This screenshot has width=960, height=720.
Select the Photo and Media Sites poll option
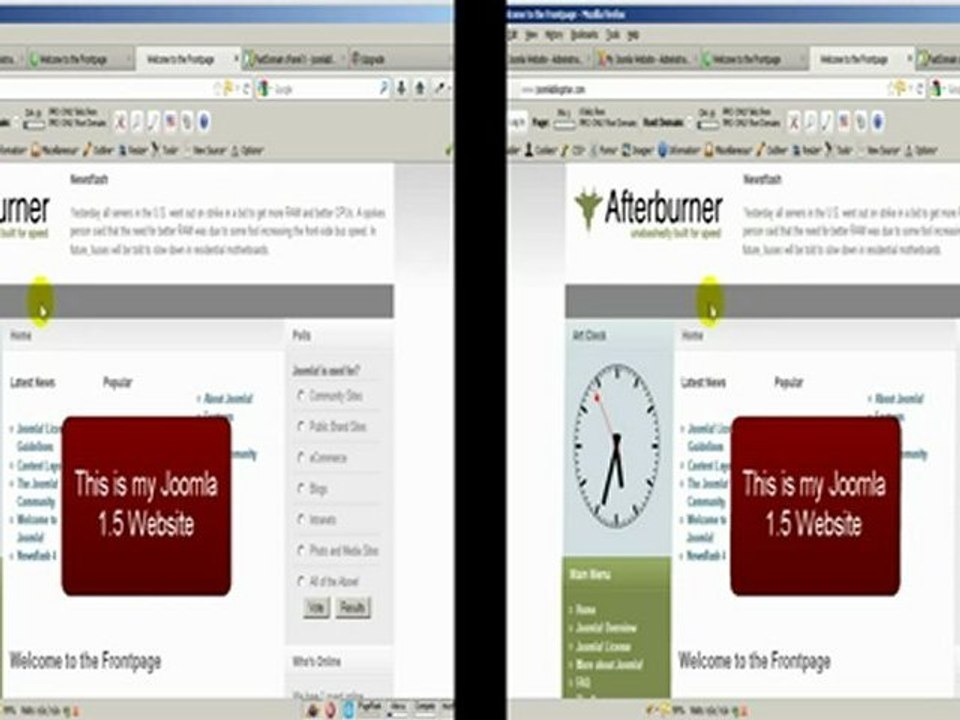click(x=301, y=550)
